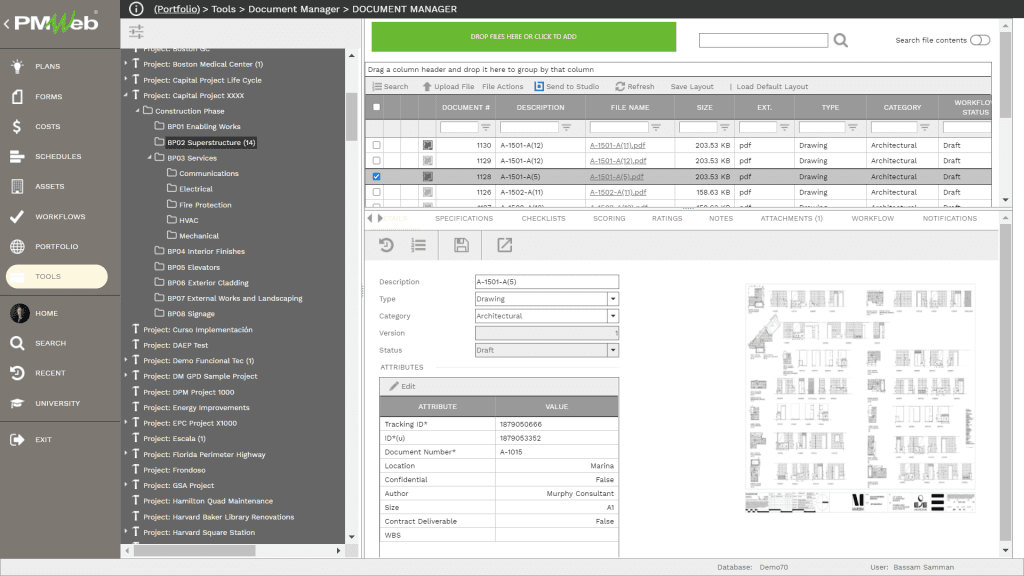Click the drawing preview thumbnail
Image resolution: width=1024 pixels, height=576 pixels.
[860, 400]
